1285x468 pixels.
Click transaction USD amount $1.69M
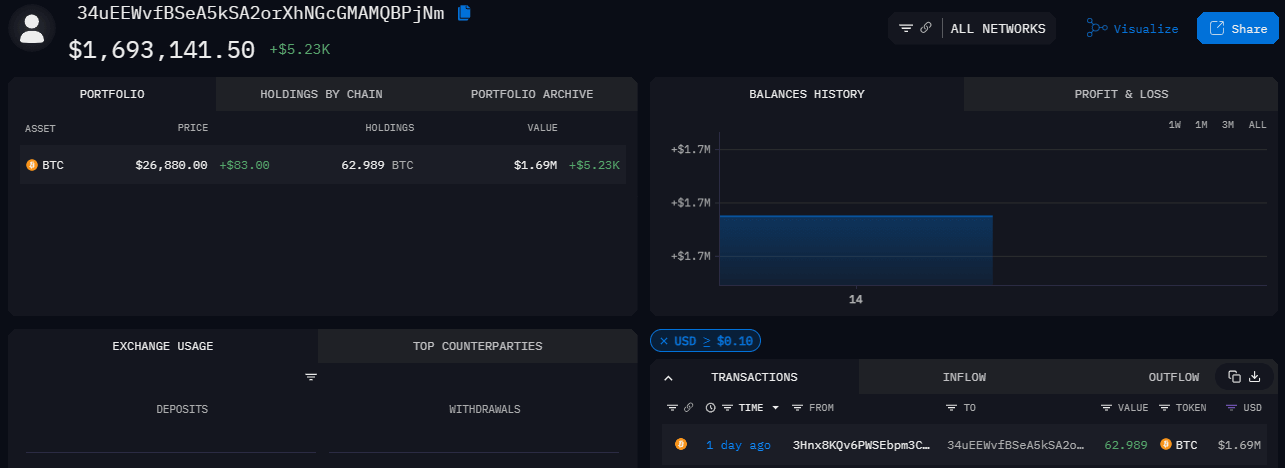pos(1240,445)
